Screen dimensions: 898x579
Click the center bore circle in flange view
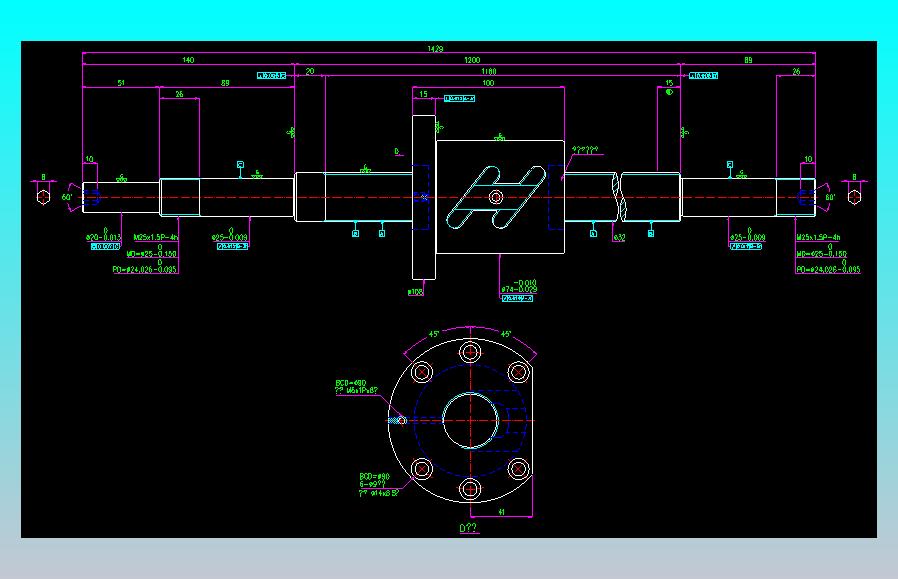[470, 420]
